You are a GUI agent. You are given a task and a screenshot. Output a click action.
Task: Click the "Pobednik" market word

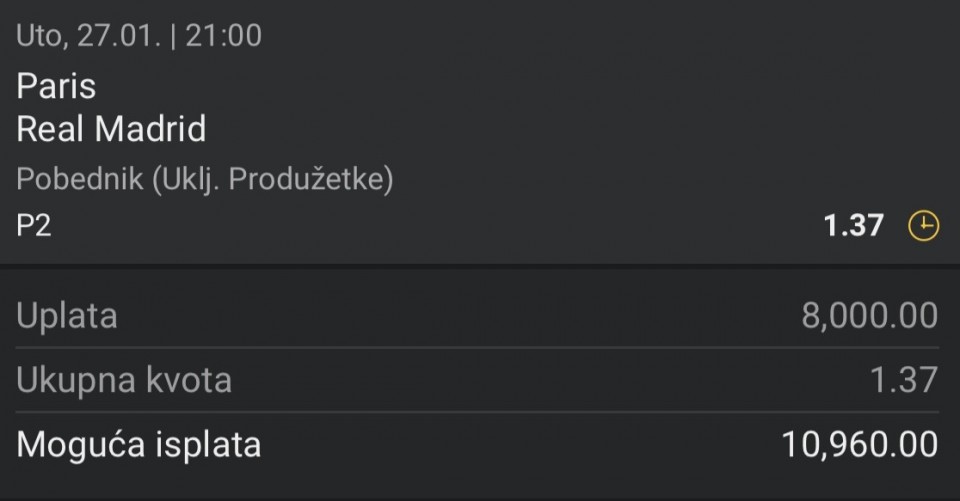[80, 180]
